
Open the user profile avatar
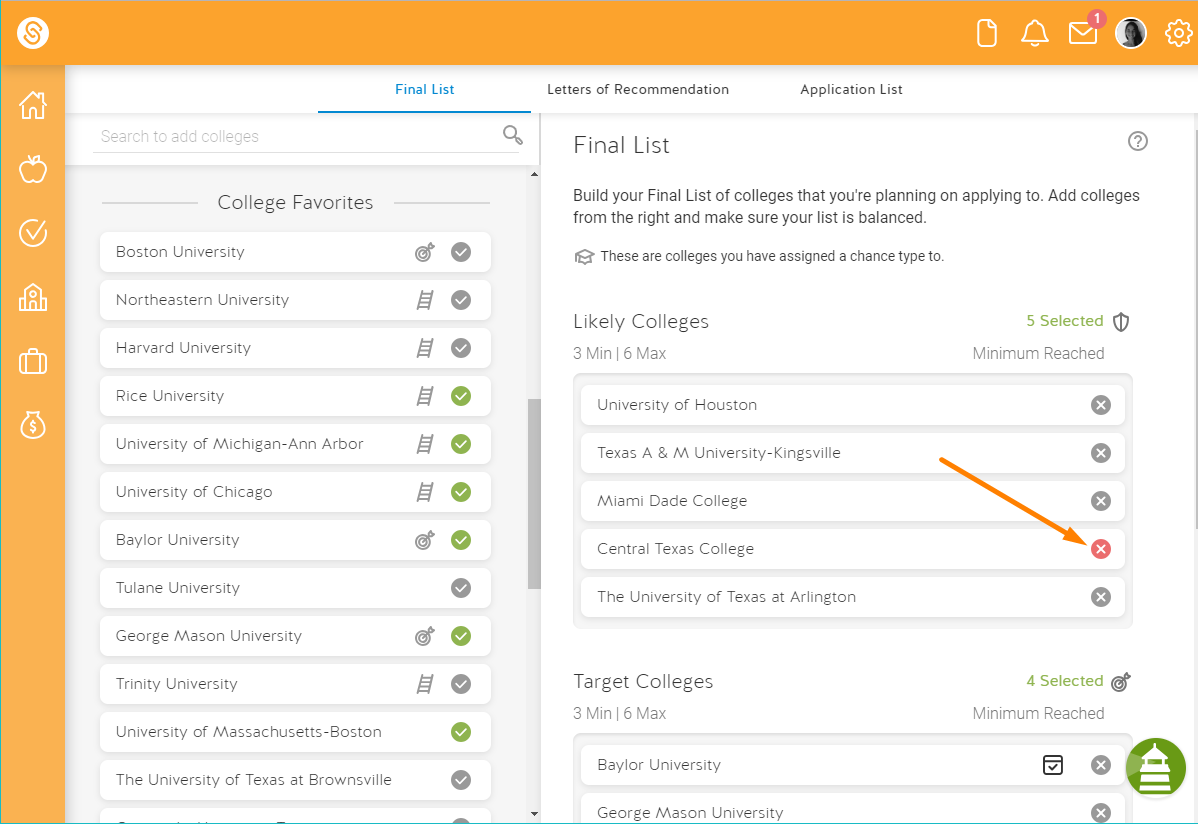1130,34
